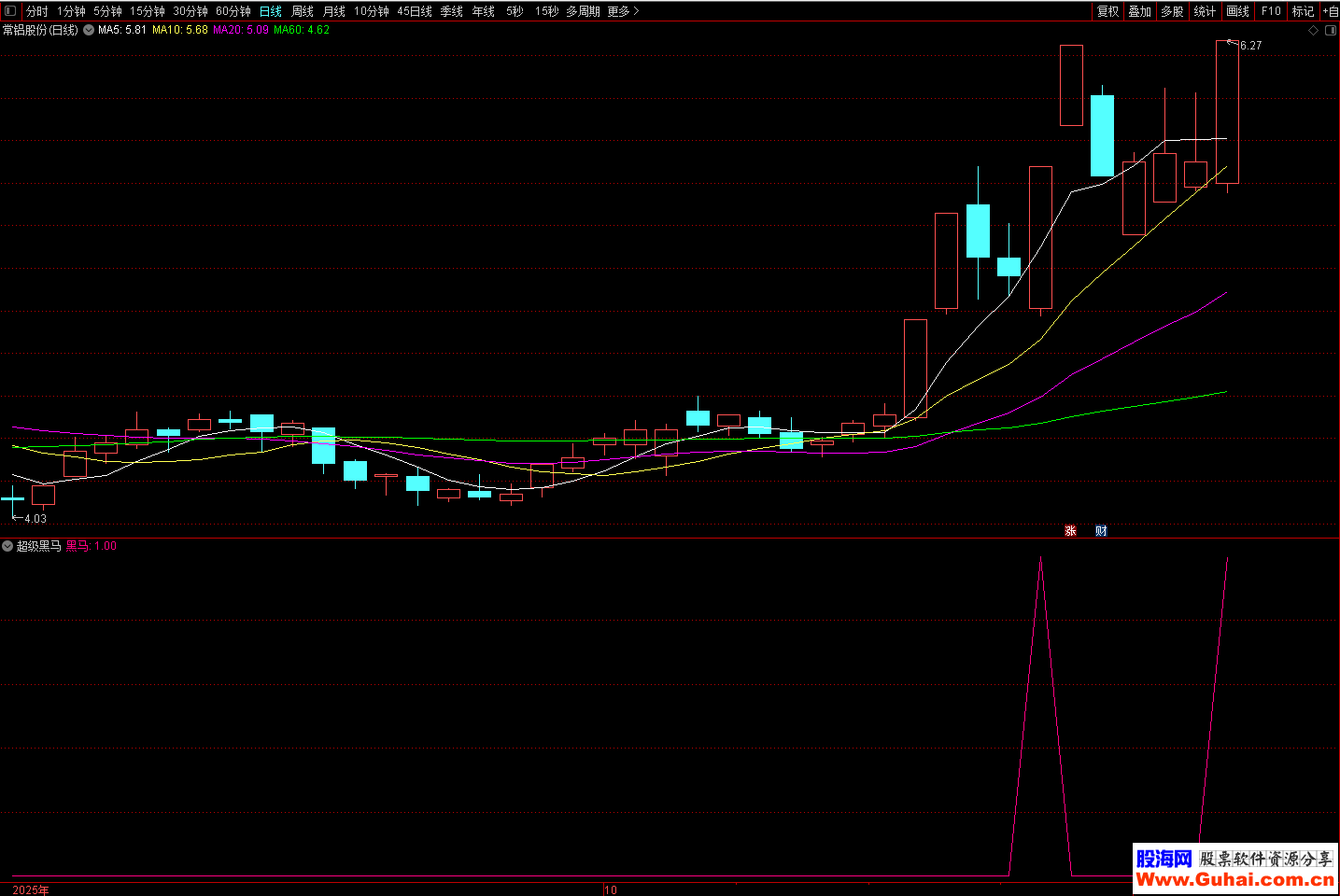Click the 多股 multi-stock button
The width and height of the screenshot is (1340, 896).
coord(1172,11)
